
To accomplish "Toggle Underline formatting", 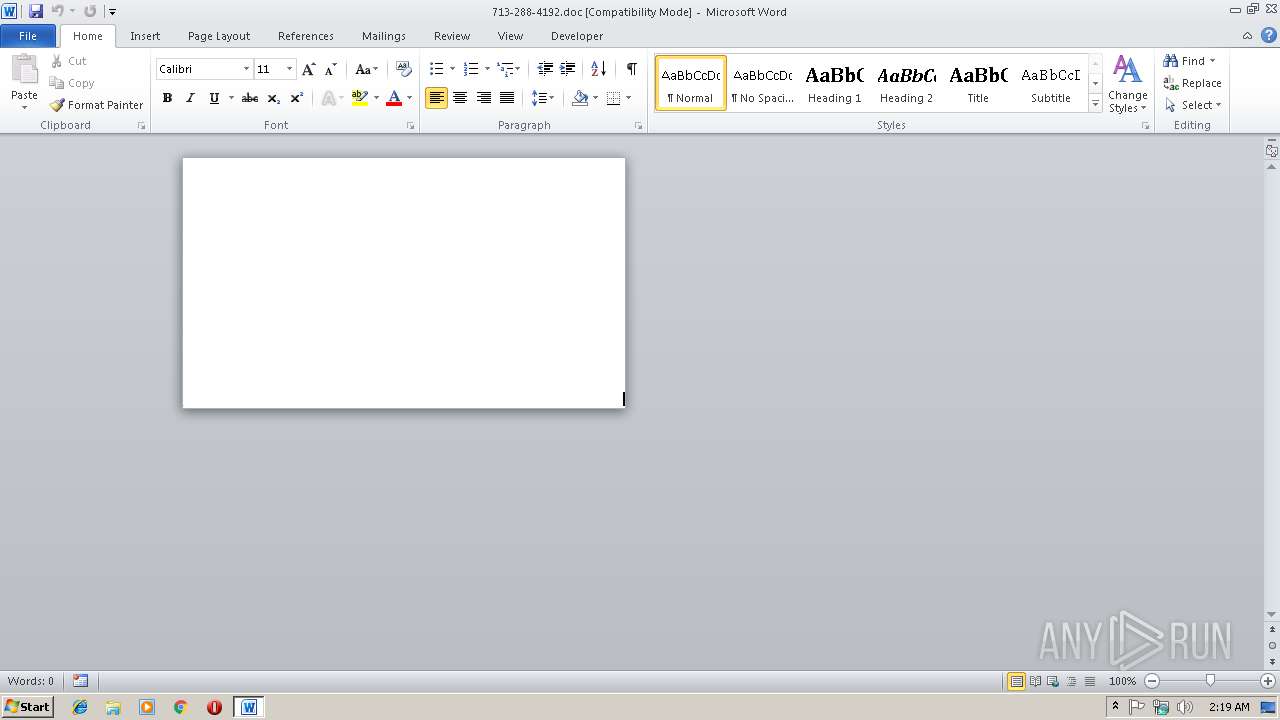I will (x=214, y=98).
